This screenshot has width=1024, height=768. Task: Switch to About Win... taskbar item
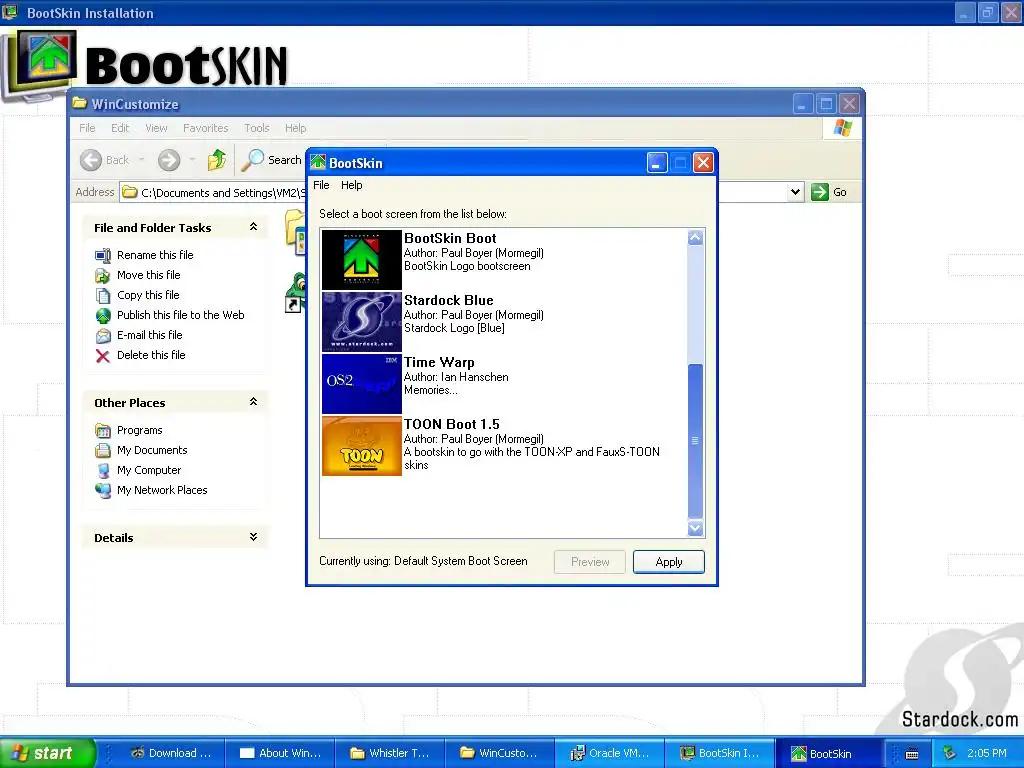[x=281, y=753]
